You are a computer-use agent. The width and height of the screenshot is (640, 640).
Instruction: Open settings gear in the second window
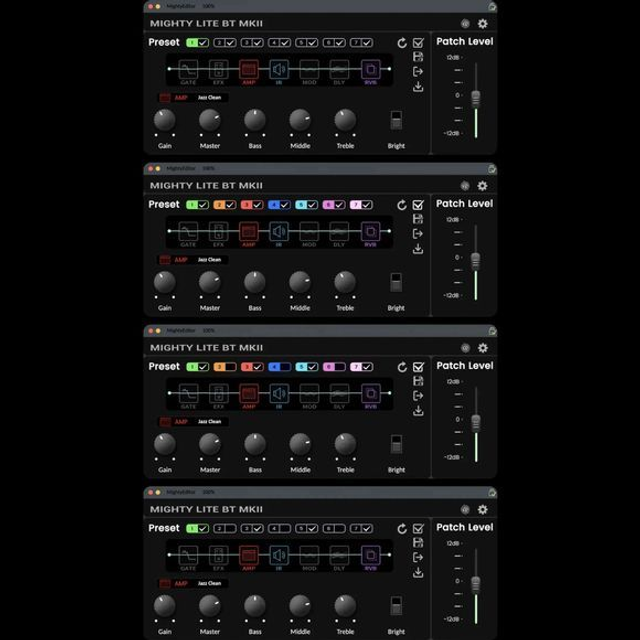(x=482, y=186)
